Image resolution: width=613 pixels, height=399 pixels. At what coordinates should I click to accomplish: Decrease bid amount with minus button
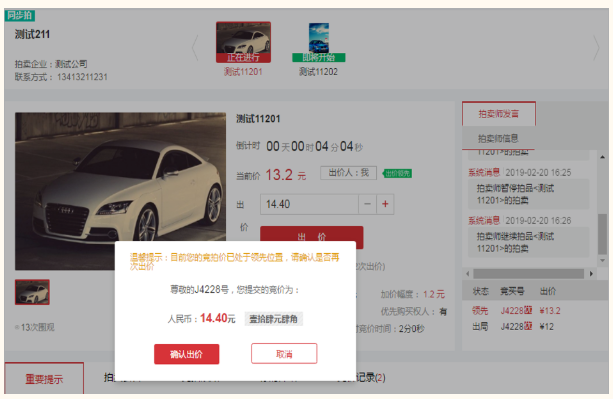click(x=367, y=204)
